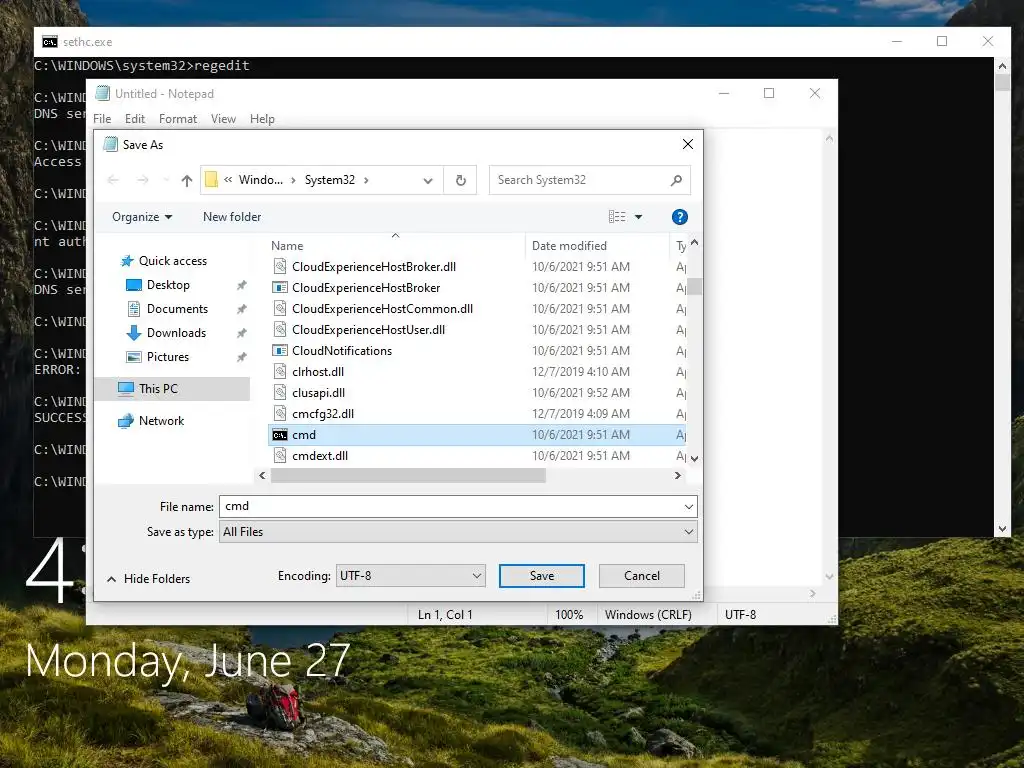Open the Format menu in Notepad
This screenshot has width=1024, height=768.
(x=178, y=119)
